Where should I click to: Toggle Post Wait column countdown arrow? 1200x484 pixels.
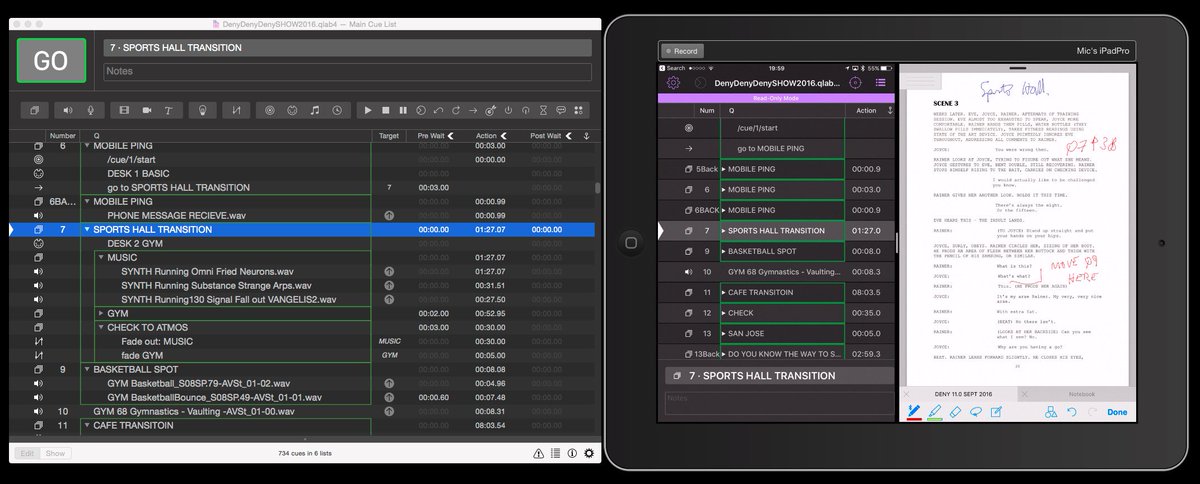[x=571, y=135]
